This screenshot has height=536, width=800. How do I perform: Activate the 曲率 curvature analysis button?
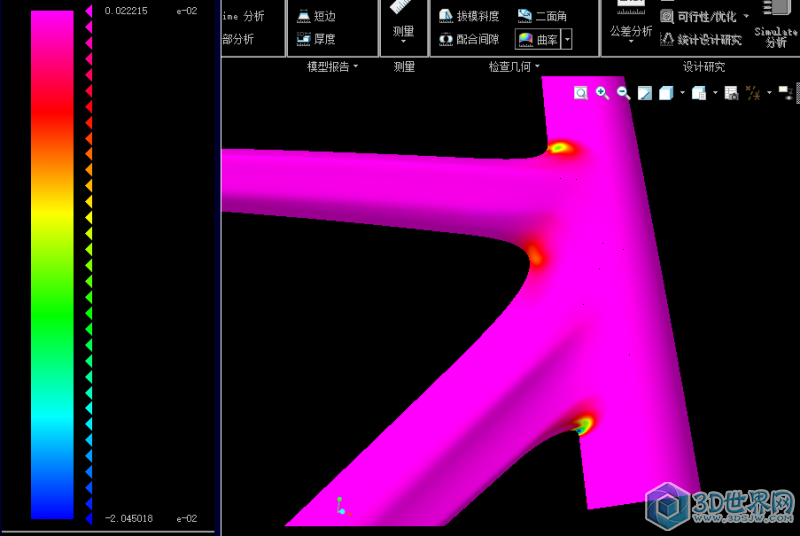(538, 39)
